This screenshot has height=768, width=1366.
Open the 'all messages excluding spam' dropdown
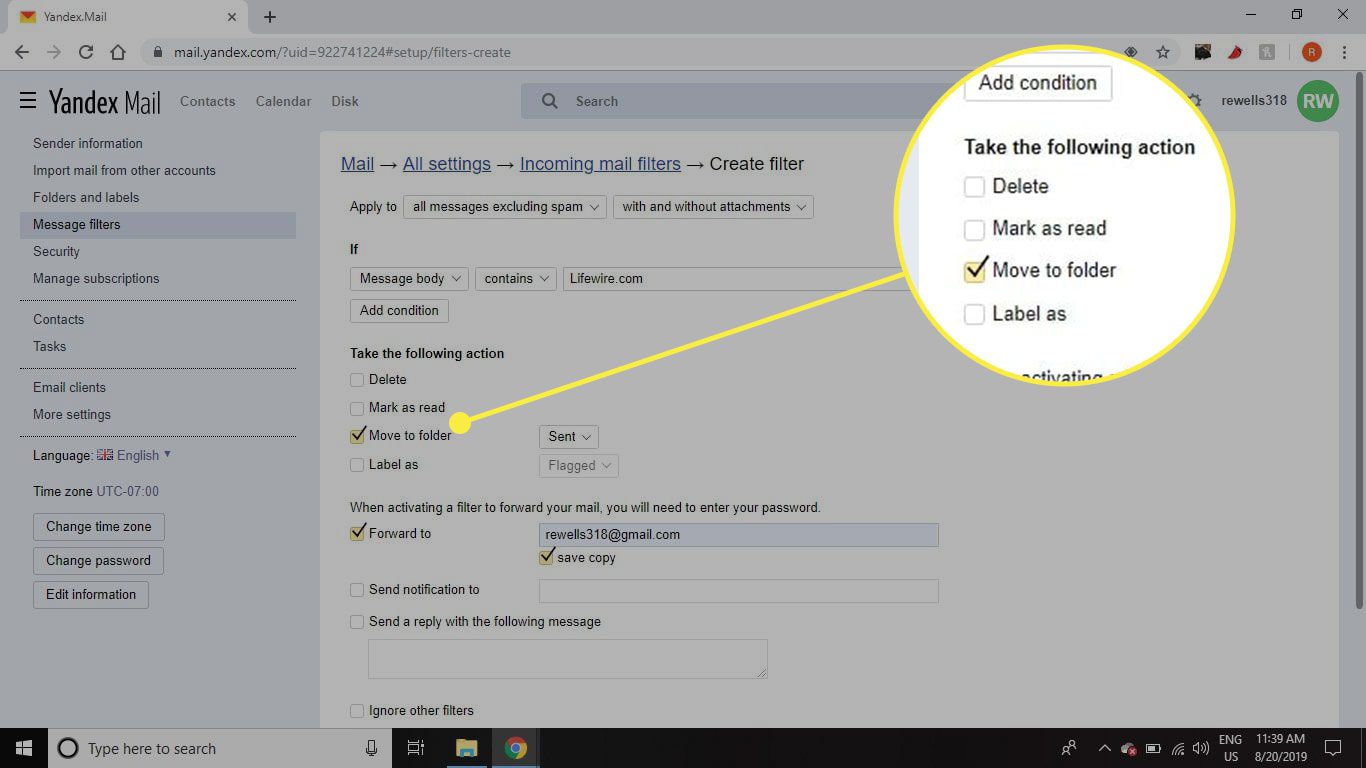tap(505, 207)
